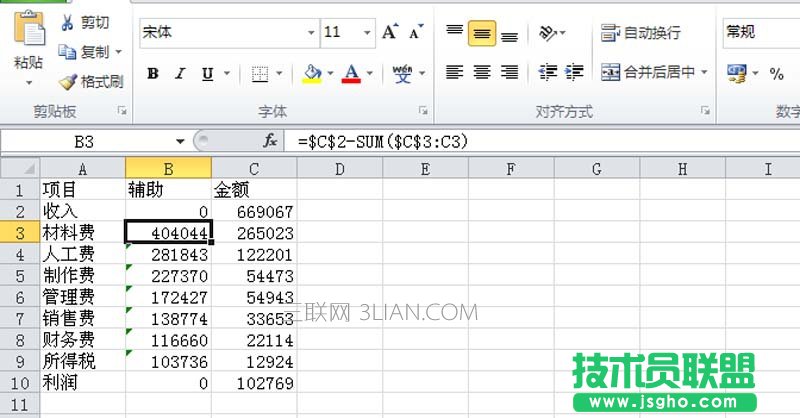Open the Alignment group dialog launcher
This screenshot has width=800, height=418.
705,110
